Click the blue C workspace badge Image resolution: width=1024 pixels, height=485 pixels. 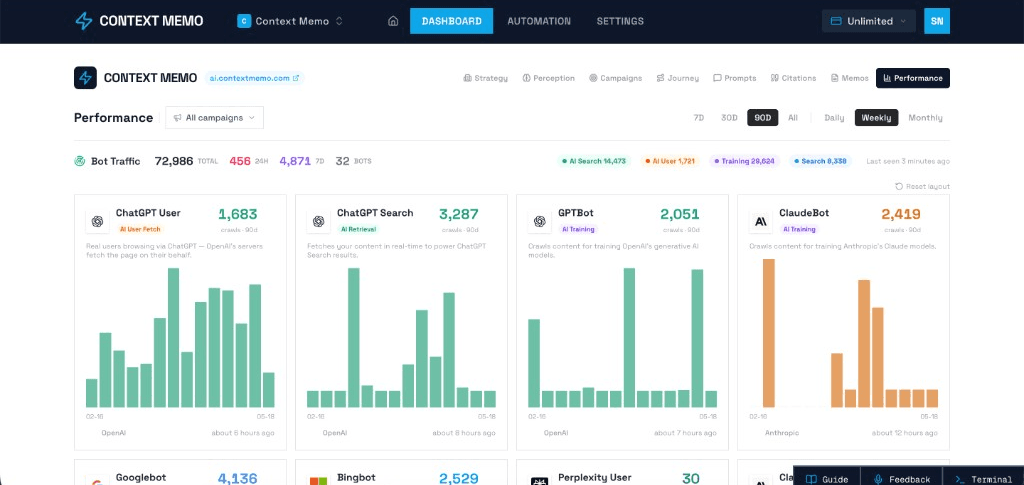tap(244, 21)
